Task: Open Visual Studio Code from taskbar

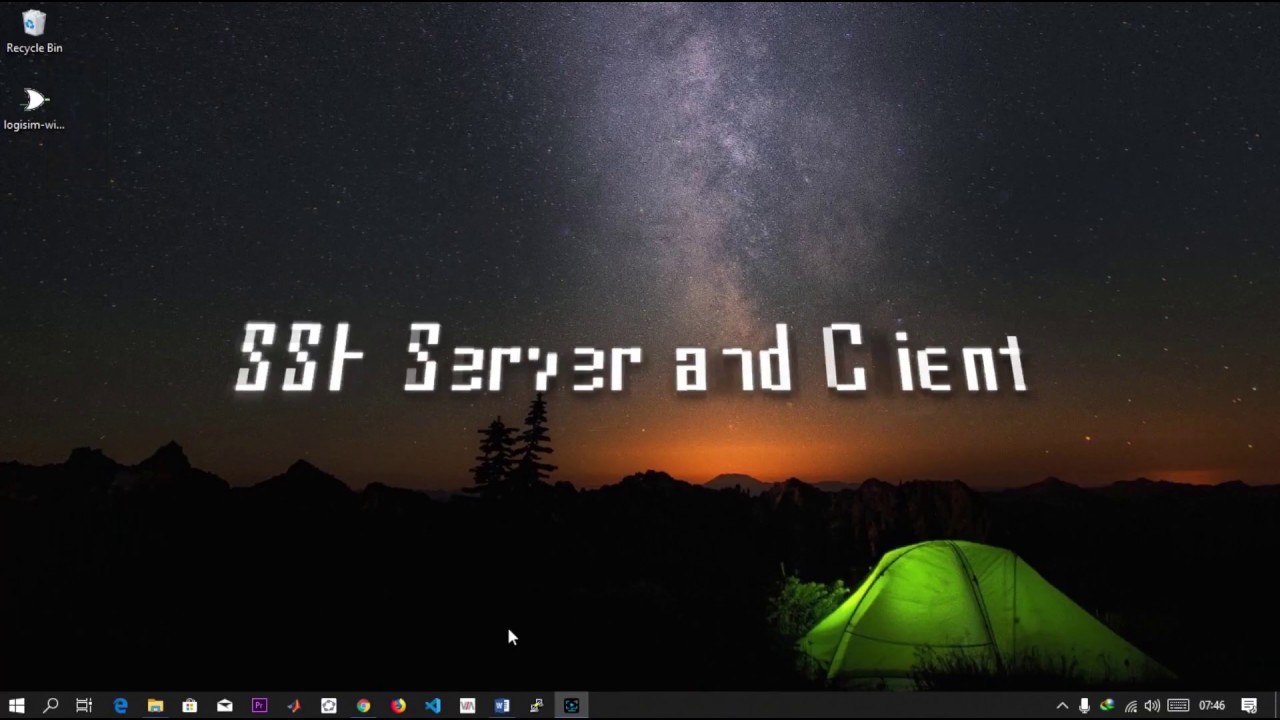Action: 432,706
